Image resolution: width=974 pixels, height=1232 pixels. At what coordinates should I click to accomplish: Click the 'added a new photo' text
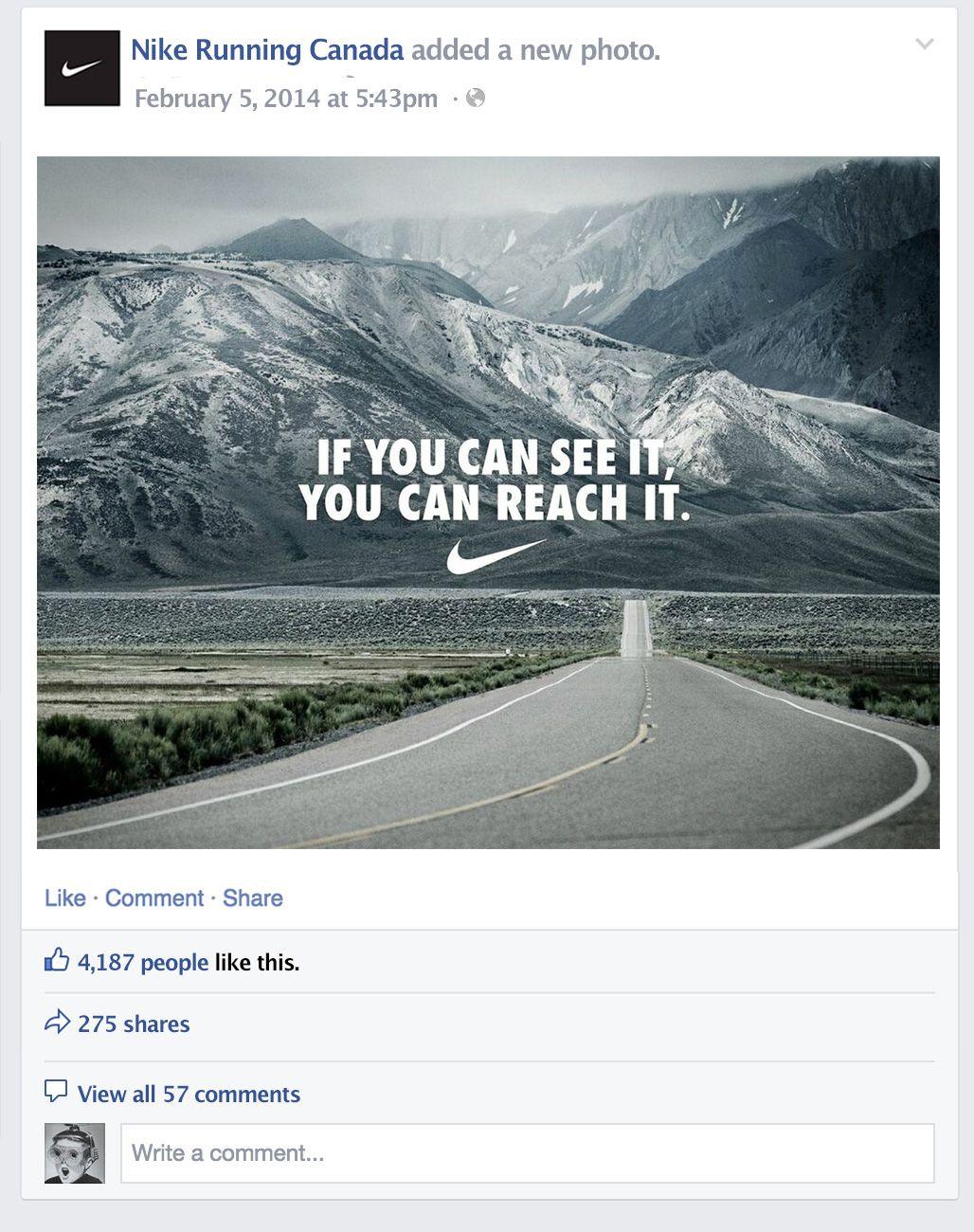click(535, 50)
